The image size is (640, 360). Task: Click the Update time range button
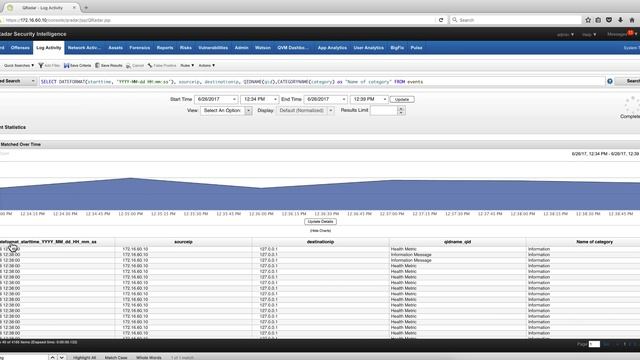402,99
